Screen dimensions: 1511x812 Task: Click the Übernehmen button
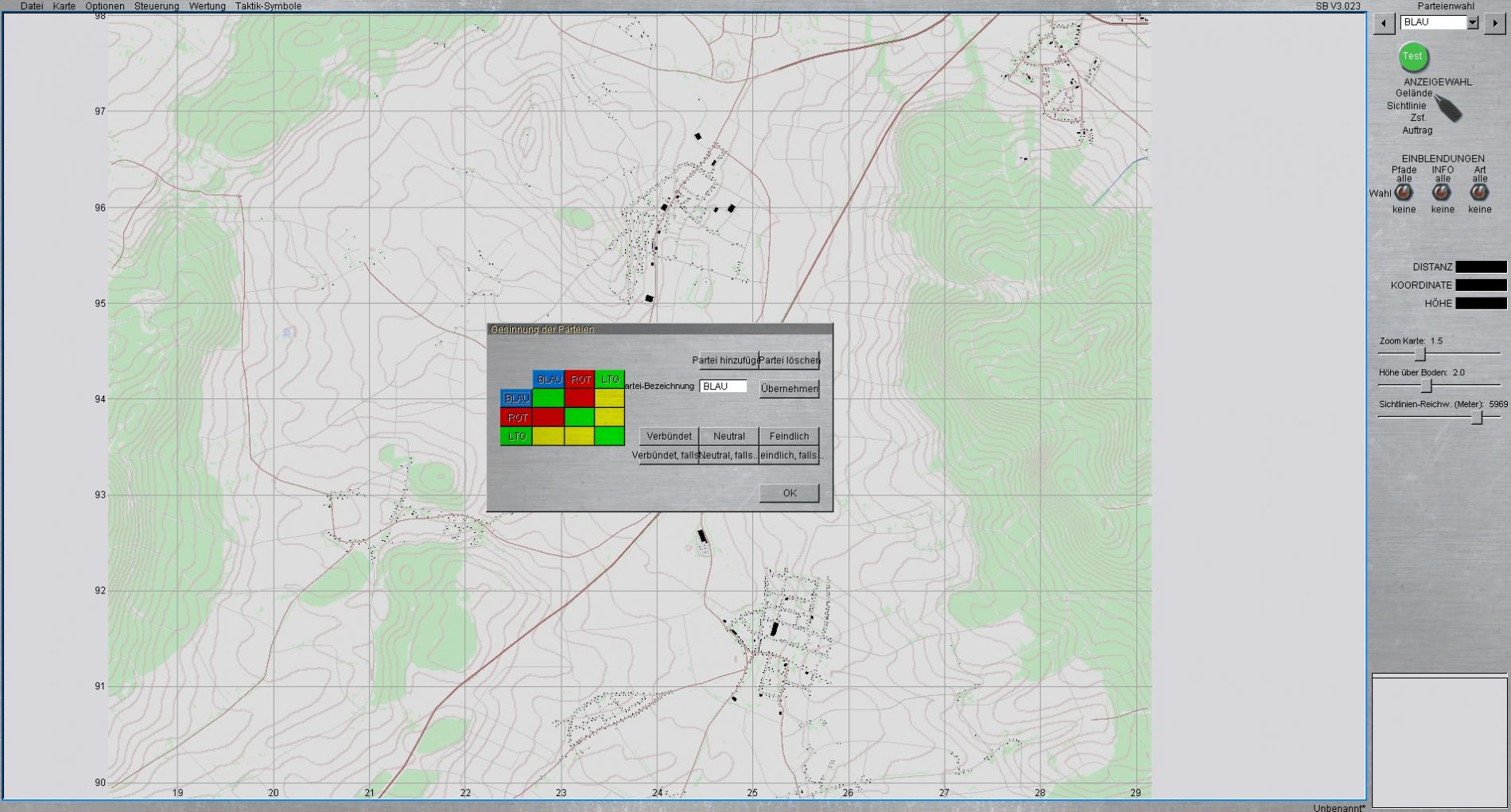789,389
